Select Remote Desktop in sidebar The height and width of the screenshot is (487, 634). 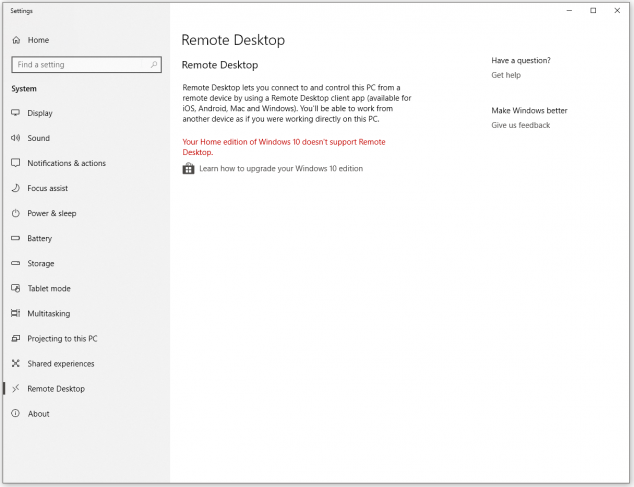point(56,389)
